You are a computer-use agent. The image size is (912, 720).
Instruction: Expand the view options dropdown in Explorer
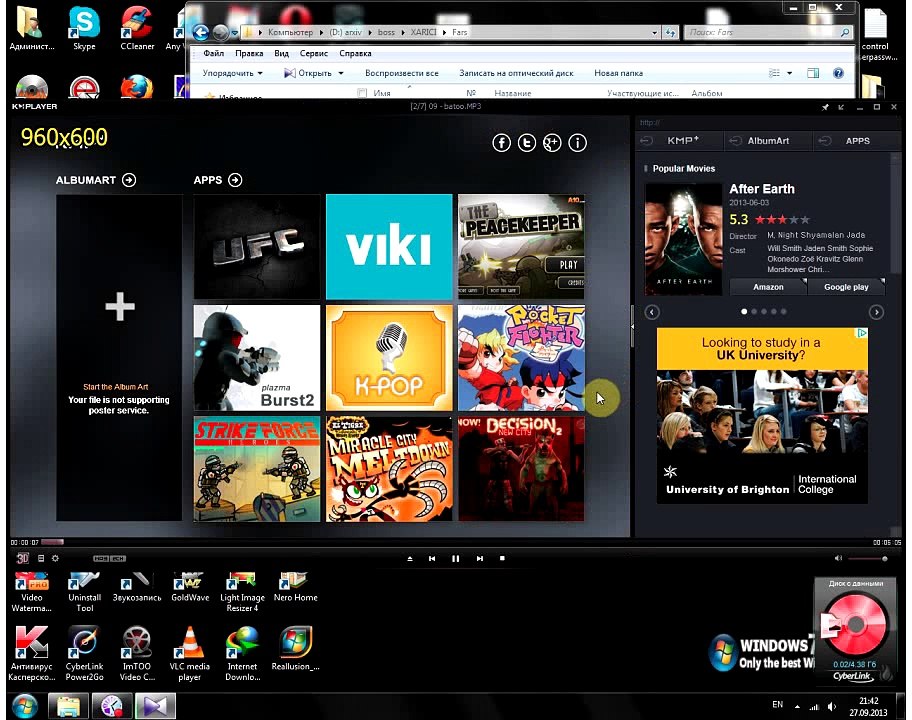point(789,73)
